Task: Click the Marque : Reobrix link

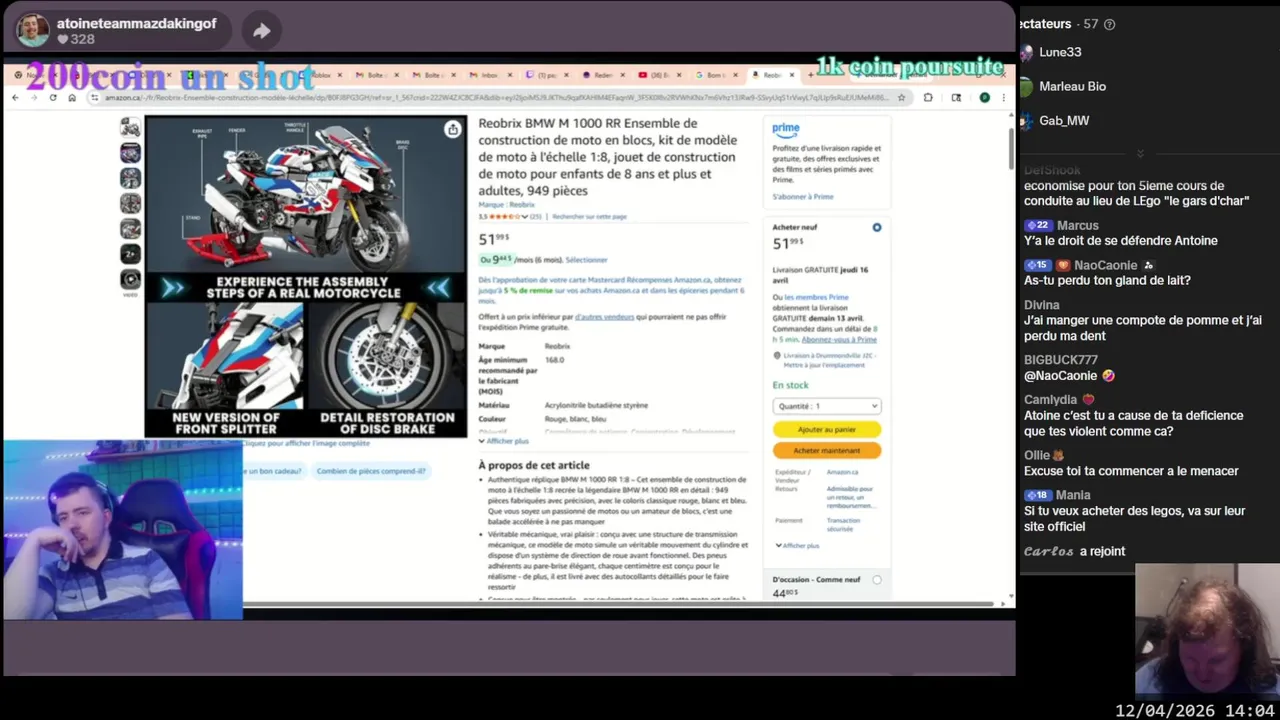Action: (x=506, y=204)
